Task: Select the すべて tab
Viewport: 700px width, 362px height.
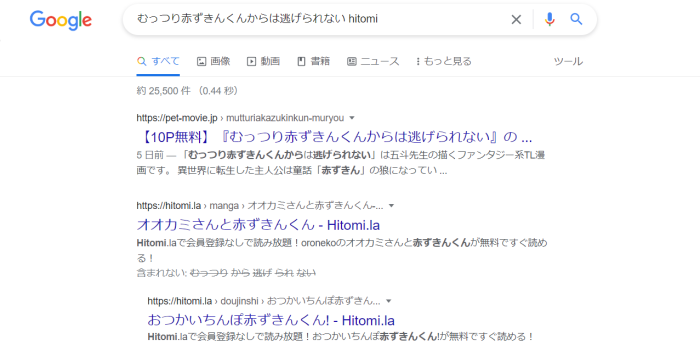Action: click(158, 61)
